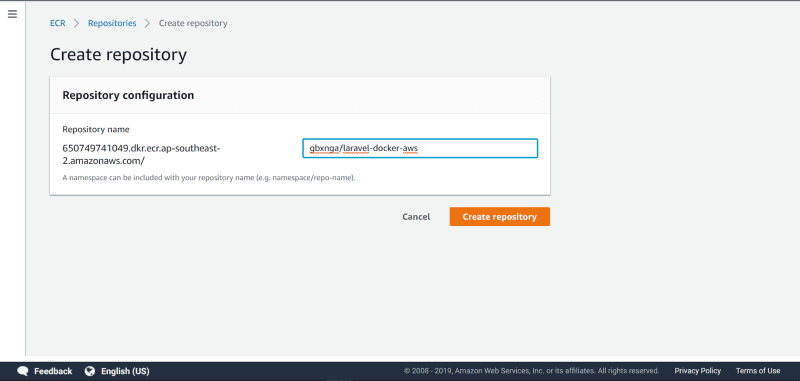800x381 pixels.
Task: Click the Repository configuration heading
Action: (x=128, y=95)
